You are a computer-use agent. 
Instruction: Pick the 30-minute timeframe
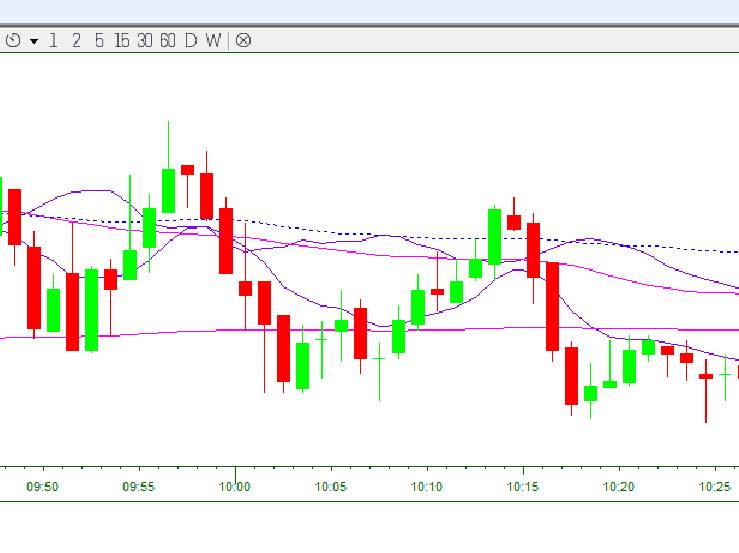click(145, 40)
